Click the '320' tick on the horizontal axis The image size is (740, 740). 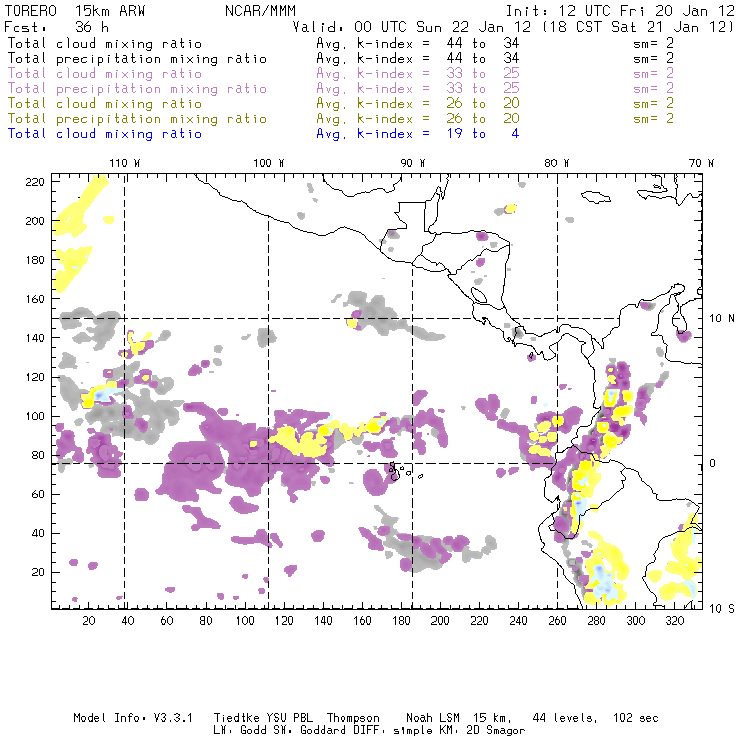pos(674,621)
